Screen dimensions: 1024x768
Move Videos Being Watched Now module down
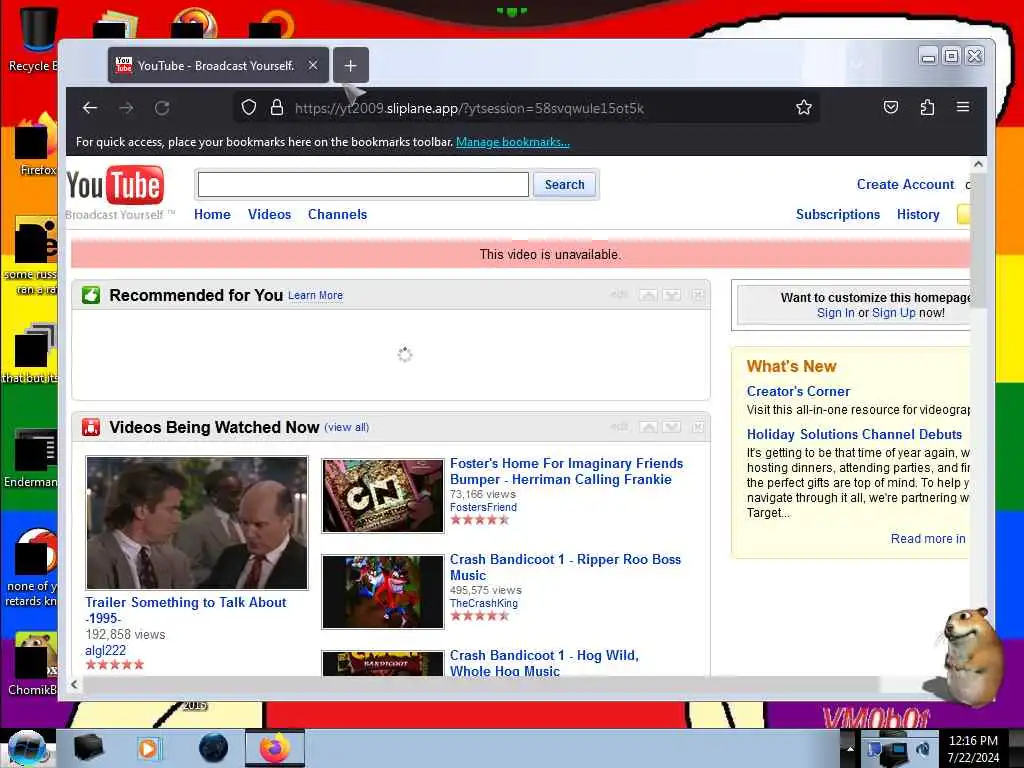(x=671, y=427)
